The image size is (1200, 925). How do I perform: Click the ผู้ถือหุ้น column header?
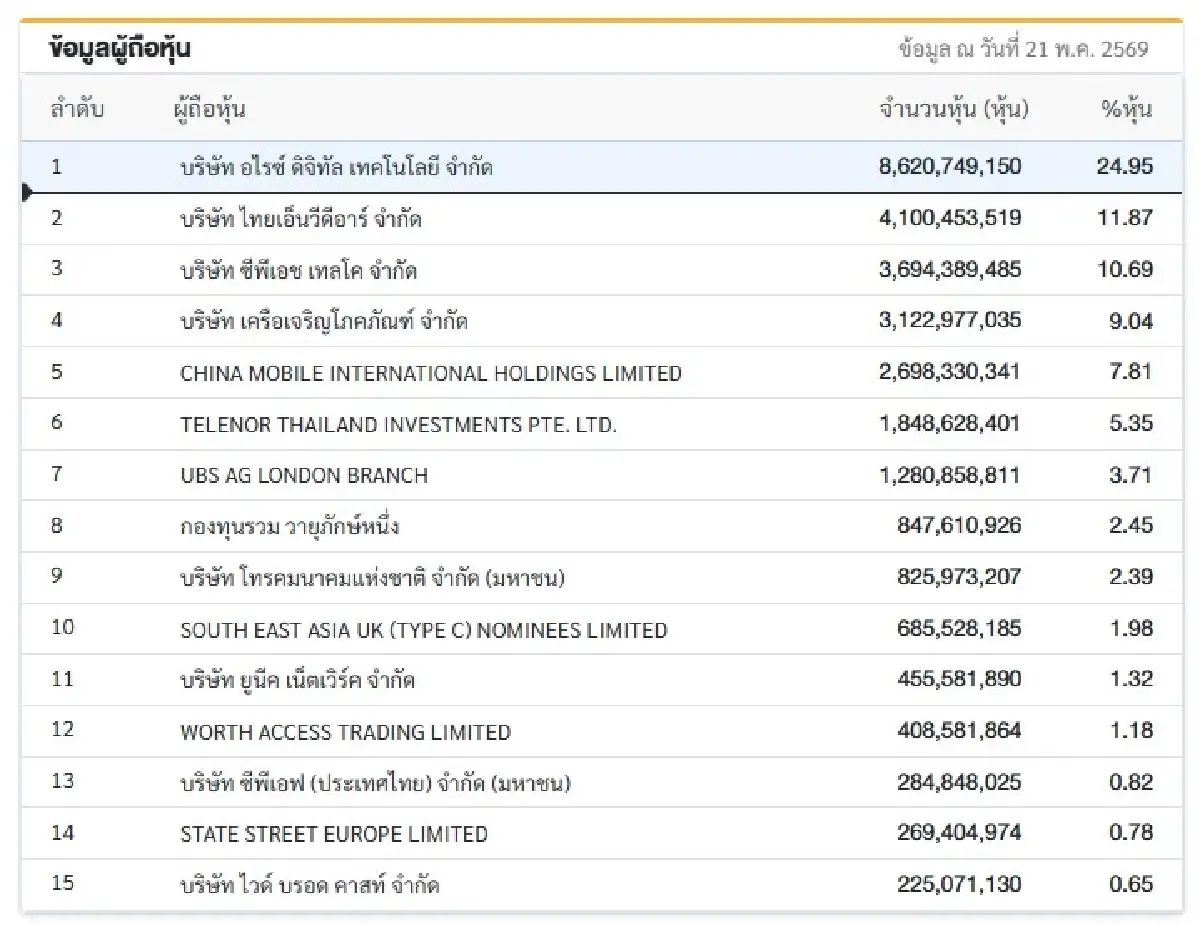click(209, 109)
